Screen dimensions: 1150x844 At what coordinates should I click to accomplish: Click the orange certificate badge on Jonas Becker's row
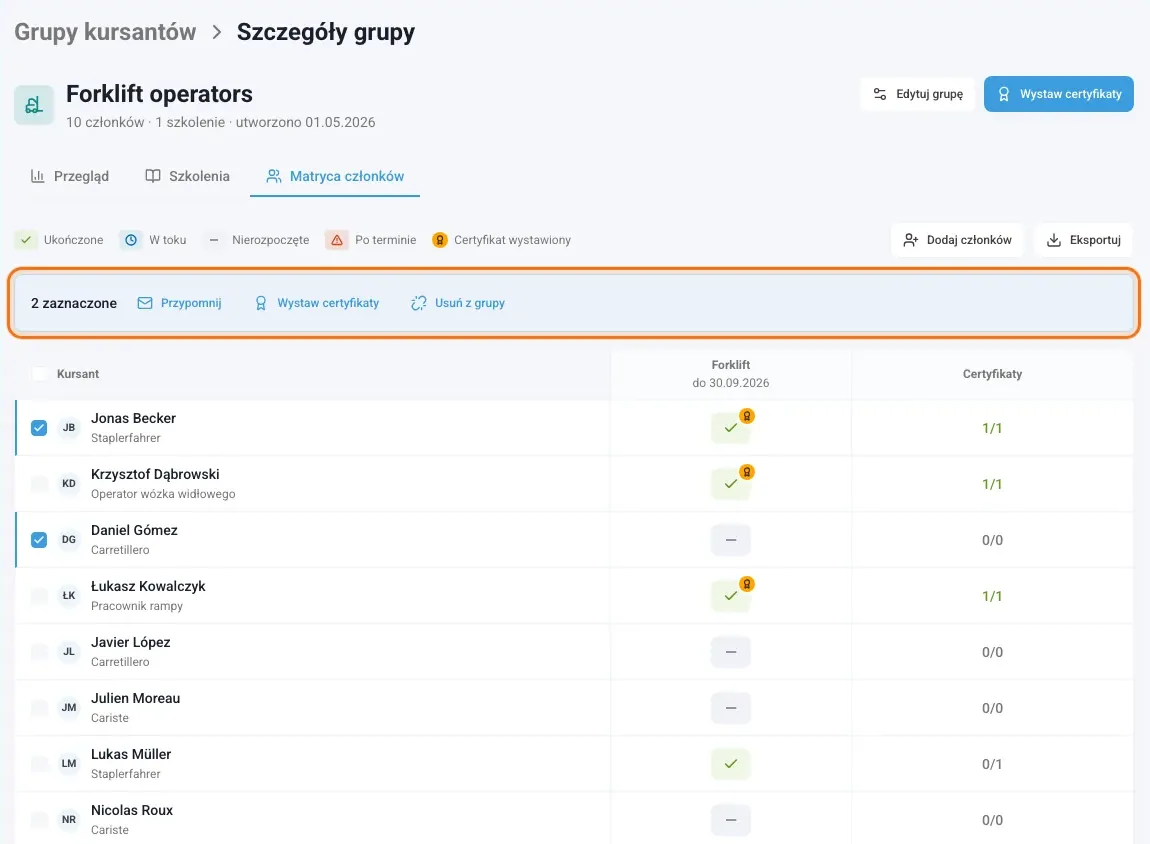pos(747,417)
